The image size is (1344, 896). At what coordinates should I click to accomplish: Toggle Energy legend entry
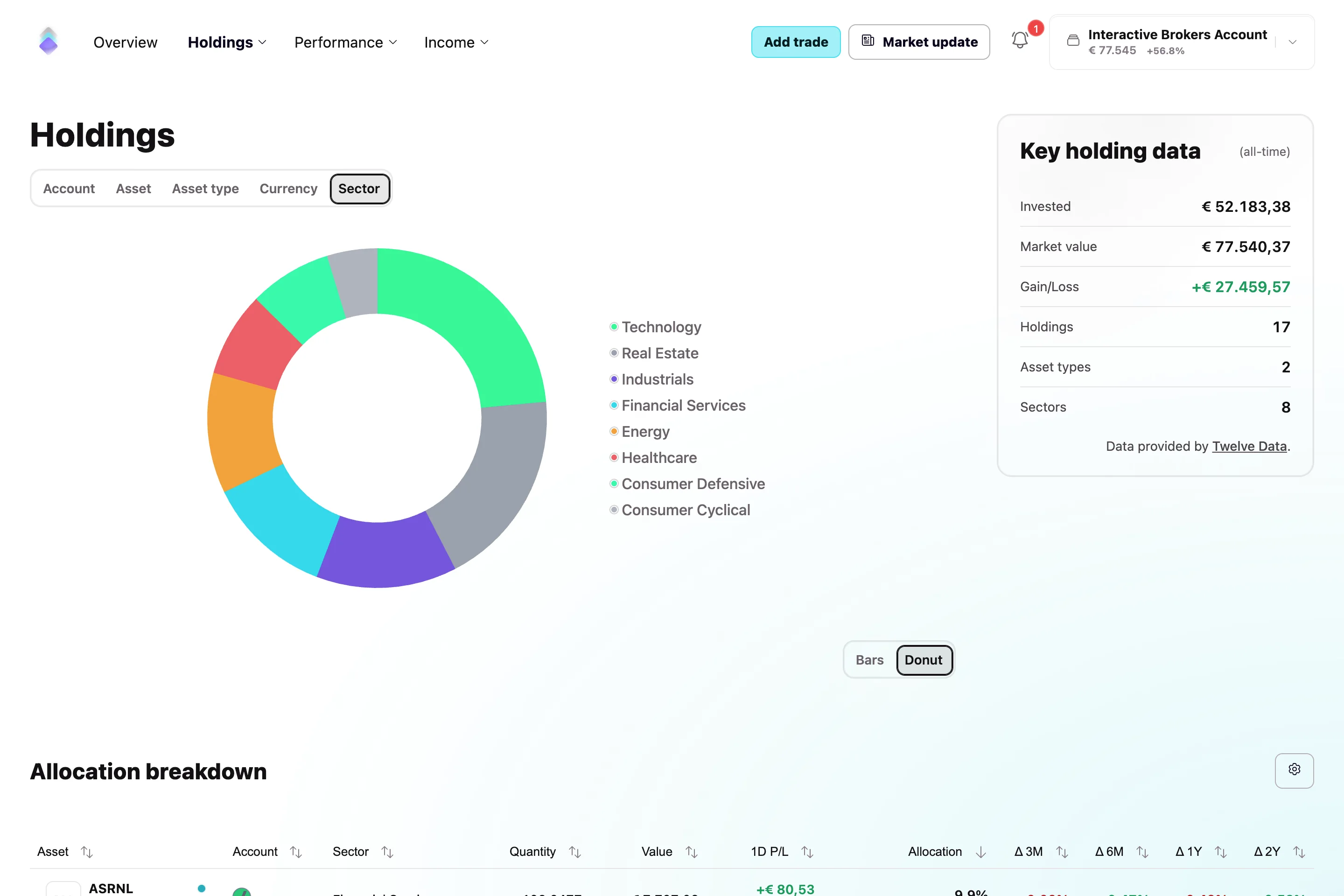639,431
